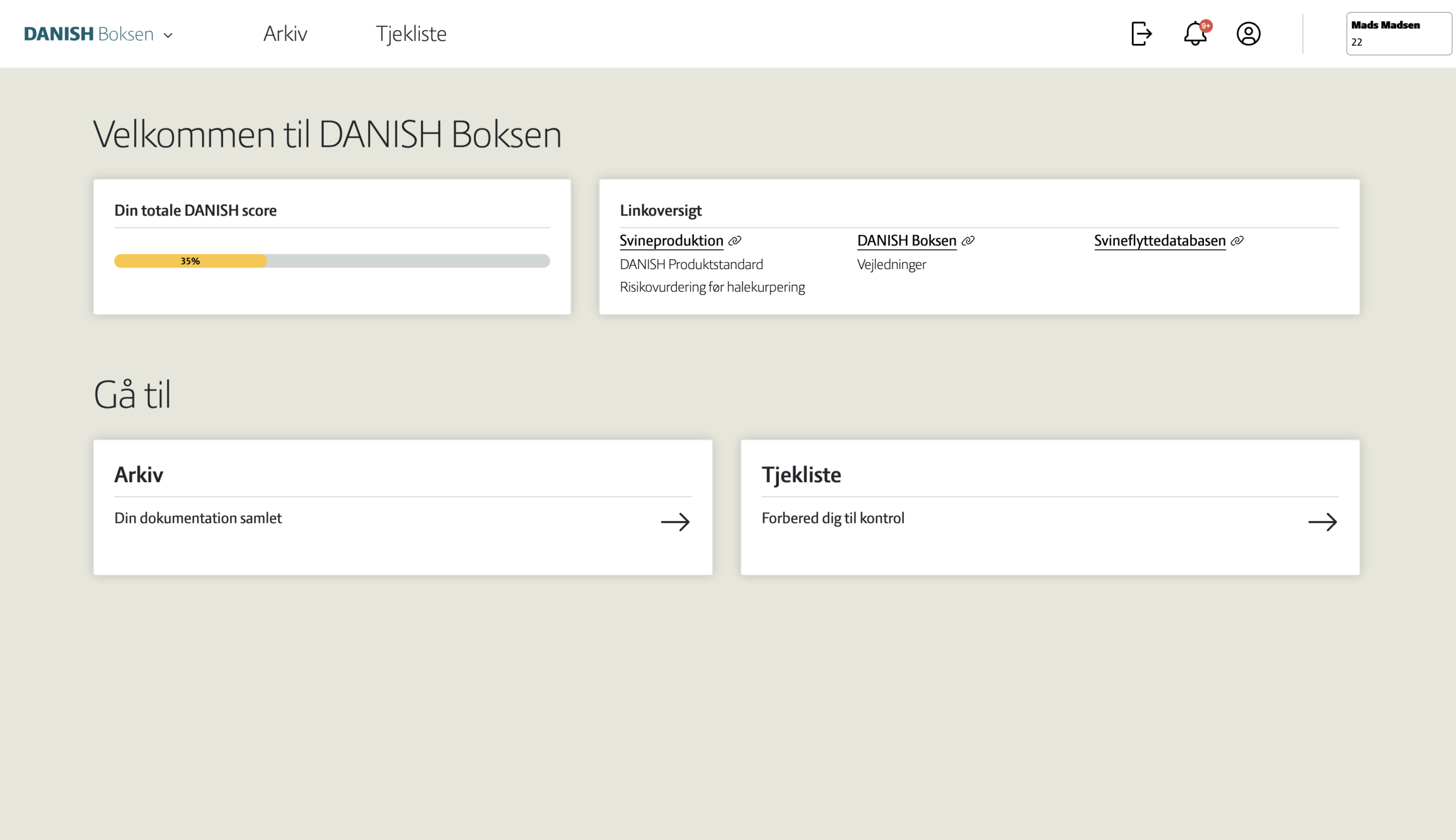Open Risikovurdering før halekurpering link
Viewport: 1456px width, 840px height.
[x=713, y=287]
